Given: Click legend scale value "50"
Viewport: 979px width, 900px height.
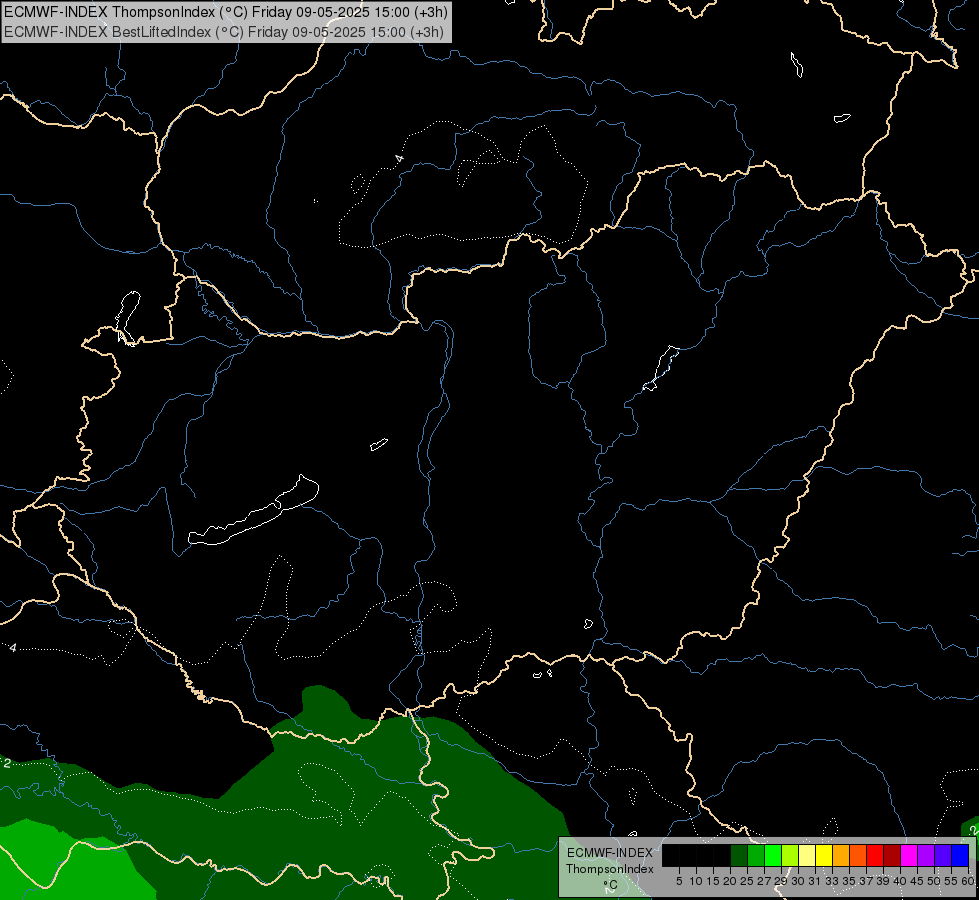Looking at the screenshot, I should pos(933,881).
